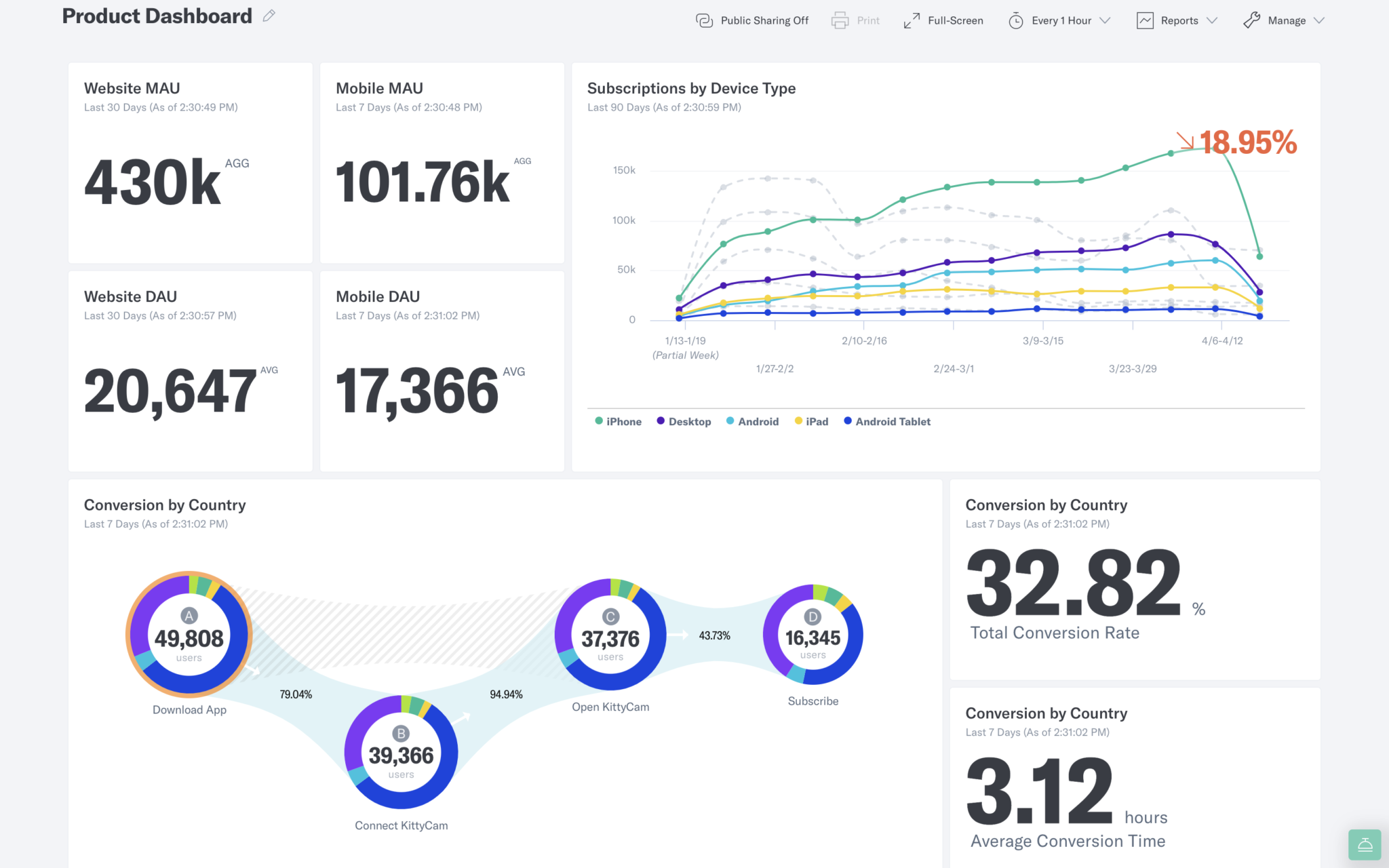The image size is (1389, 868).
Task: Open the Reports chart icon
Action: tap(1146, 20)
